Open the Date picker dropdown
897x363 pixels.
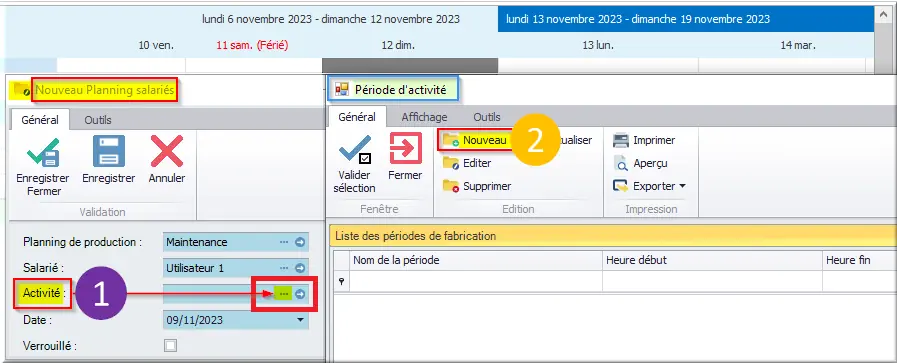pyautogui.click(x=300, y=320)
